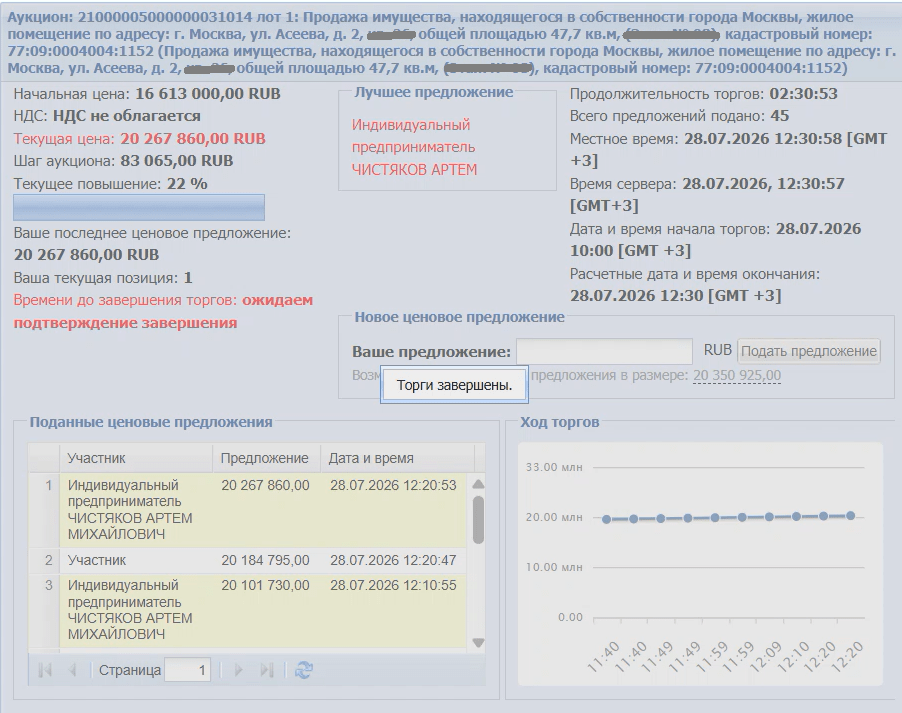This screenshot has width=902, height=713.
Task: Click the 'Подать предложение' button
Action: click(809, 351)
